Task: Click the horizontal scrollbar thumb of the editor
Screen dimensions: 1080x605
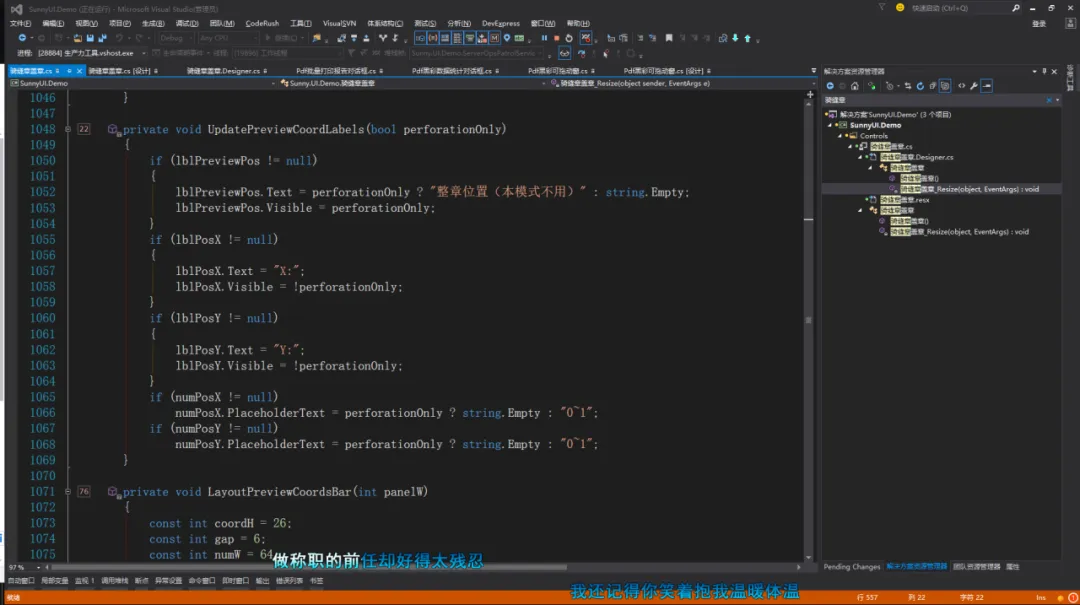Action: 309,567
